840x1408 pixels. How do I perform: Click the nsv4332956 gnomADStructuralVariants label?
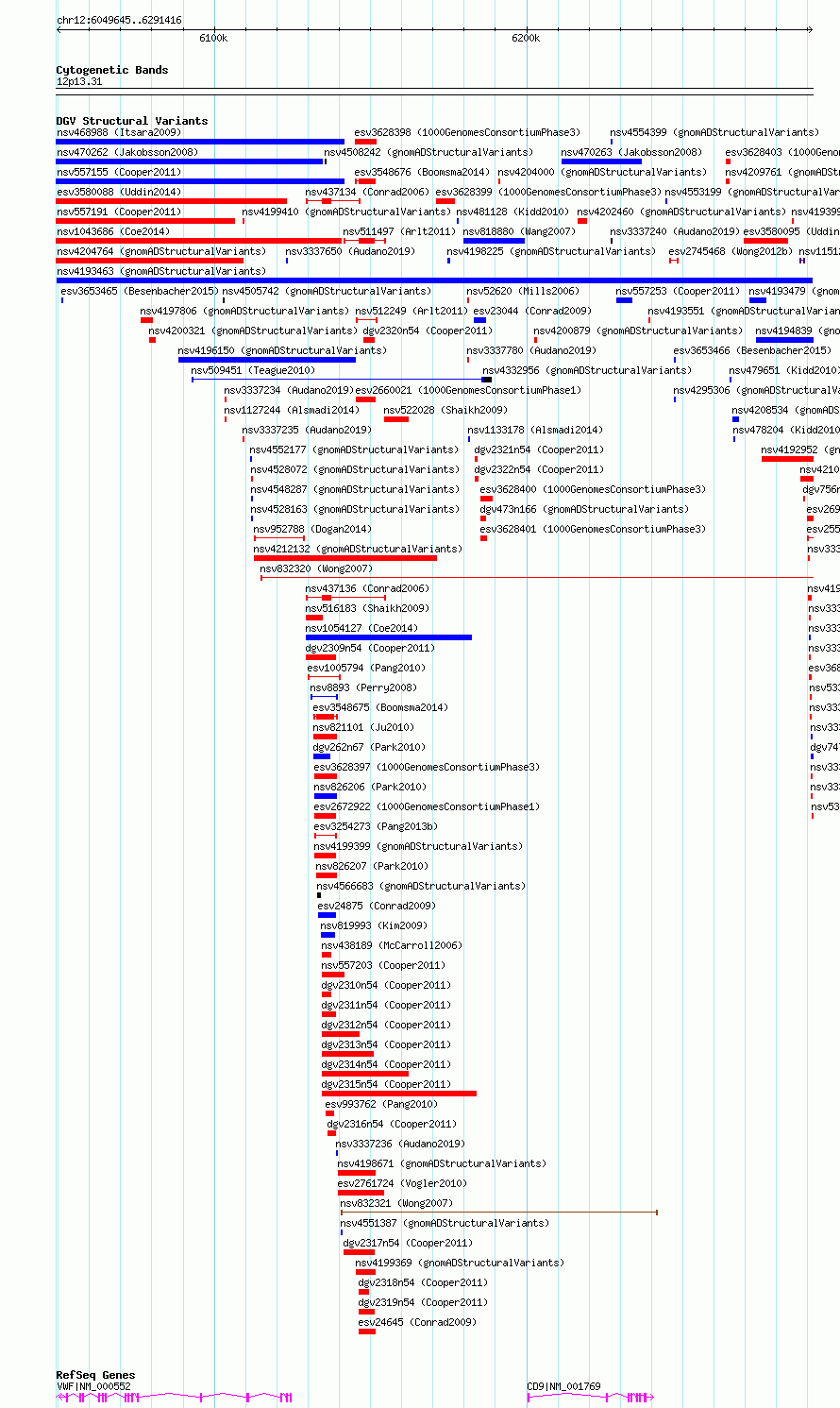coord(587,370)
